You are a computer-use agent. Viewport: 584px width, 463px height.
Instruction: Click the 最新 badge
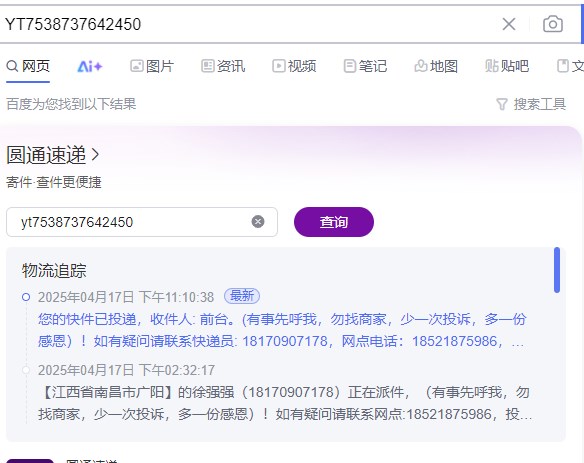tap(242, 296)
